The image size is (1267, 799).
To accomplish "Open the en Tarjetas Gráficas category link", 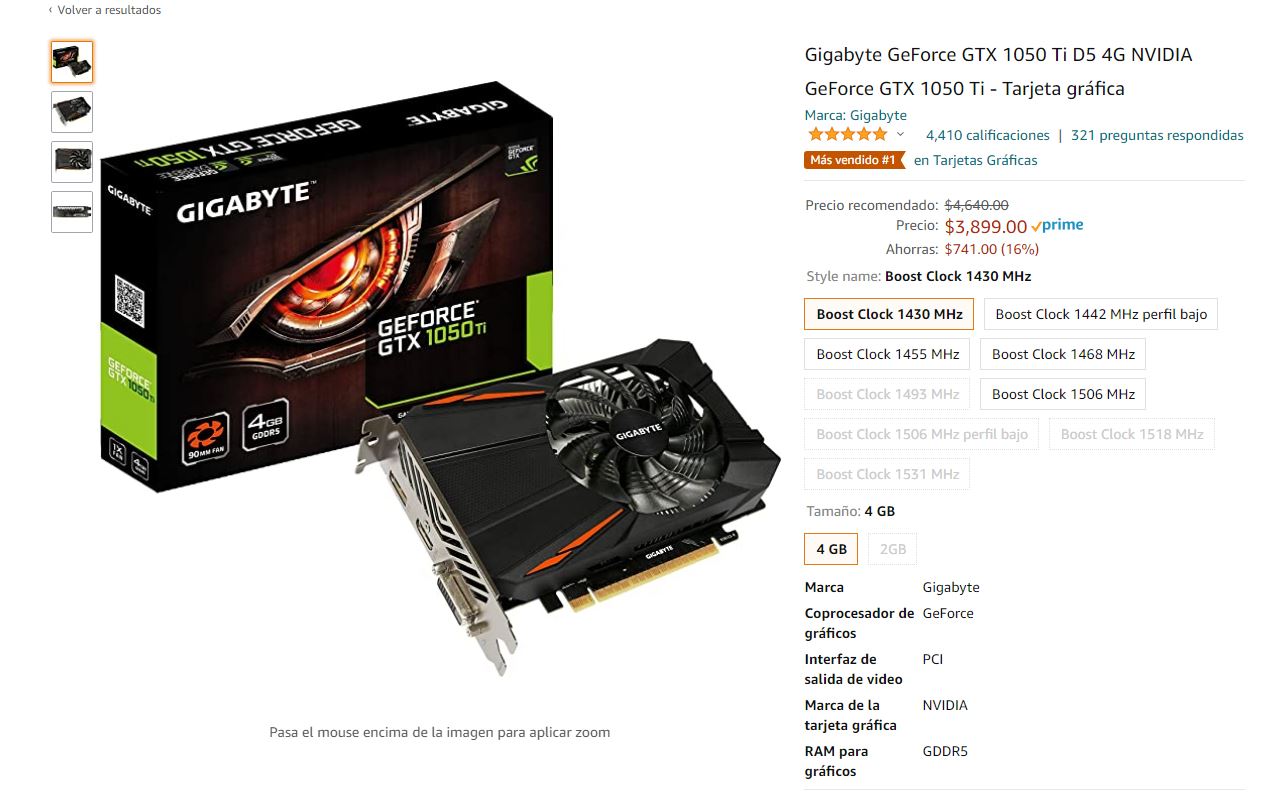I will (x=976, y=160).
